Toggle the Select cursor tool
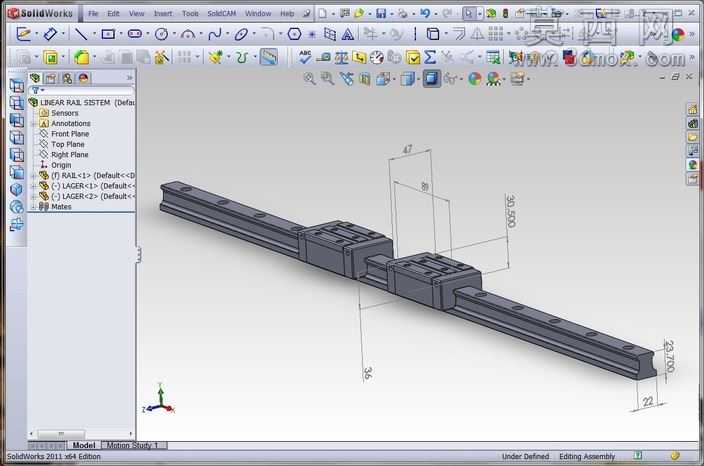 (x=468, y=13)
